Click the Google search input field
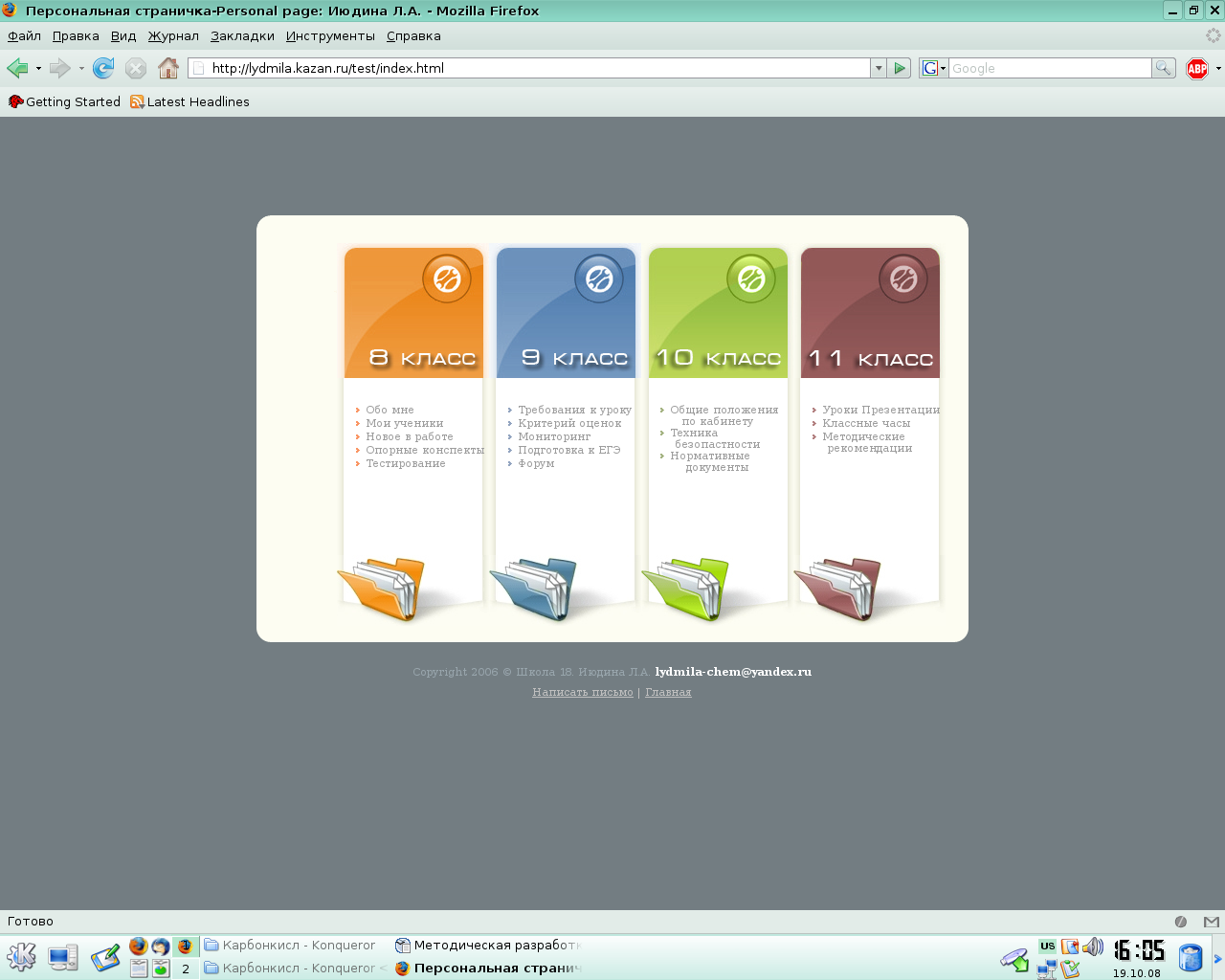1225x980 pixels. tap(1049, 68)
